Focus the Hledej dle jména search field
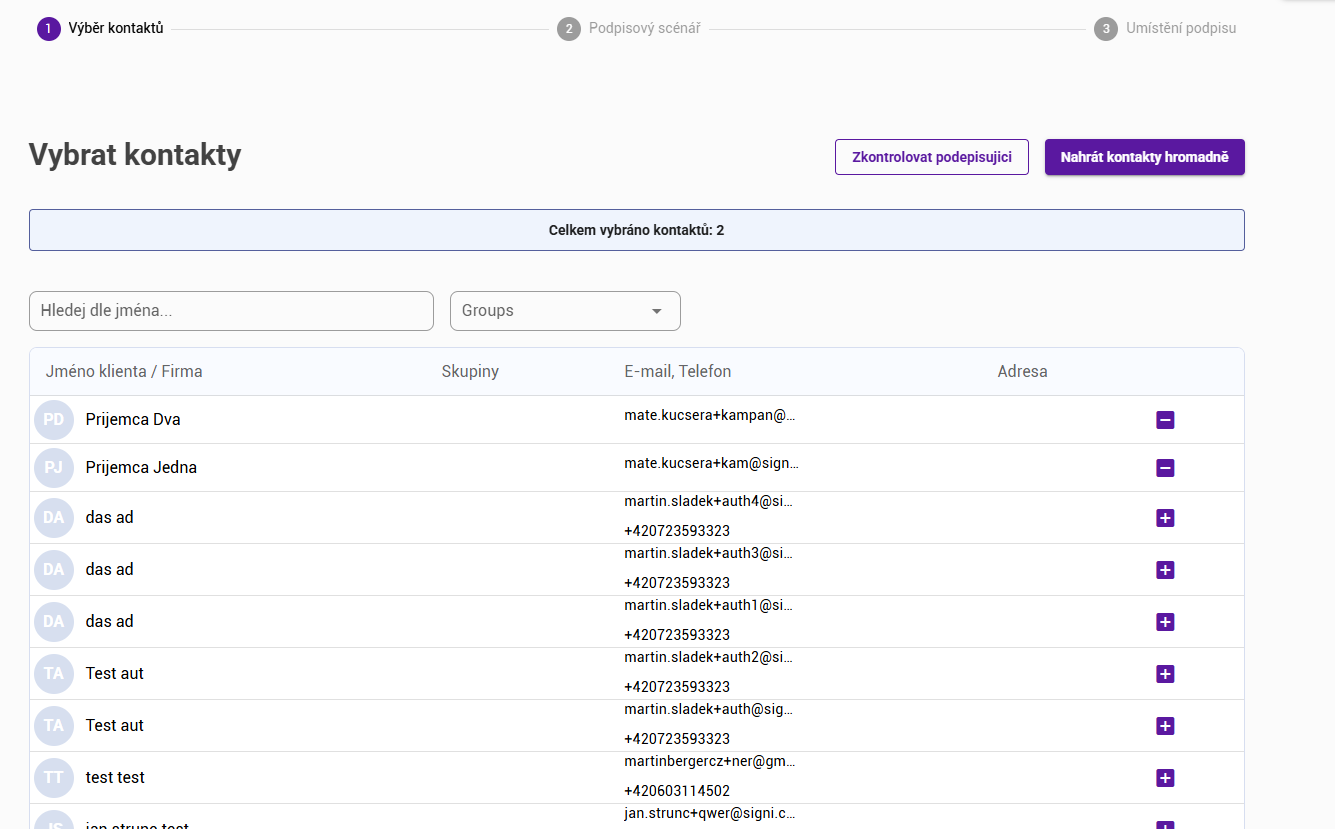 (x=231, y=311)
